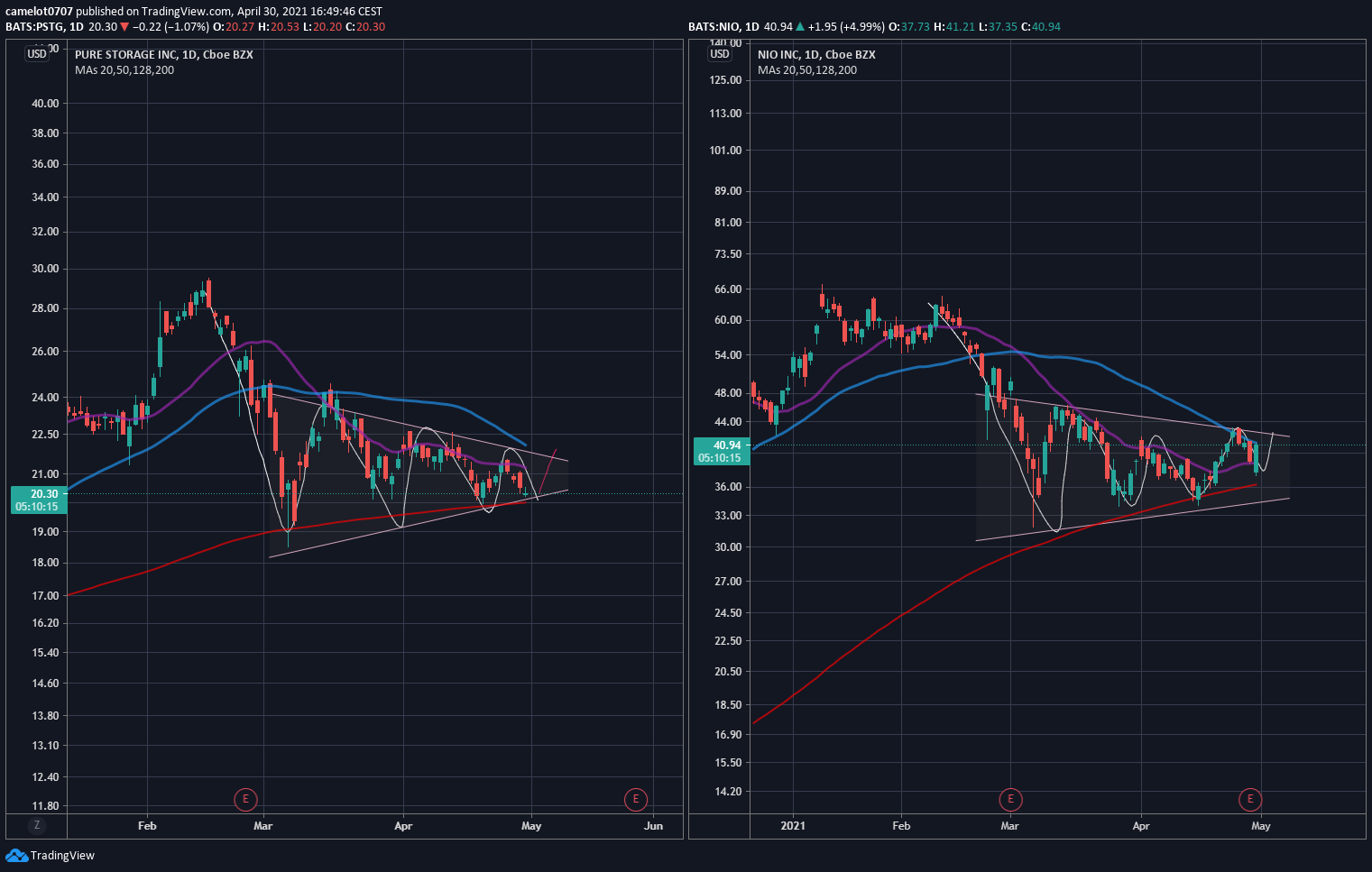Image resolution: width=1372 pixels, height=872 pixels.
Task: Click the USD currency label on NIO chart
Action: click(x=720, y=54)
